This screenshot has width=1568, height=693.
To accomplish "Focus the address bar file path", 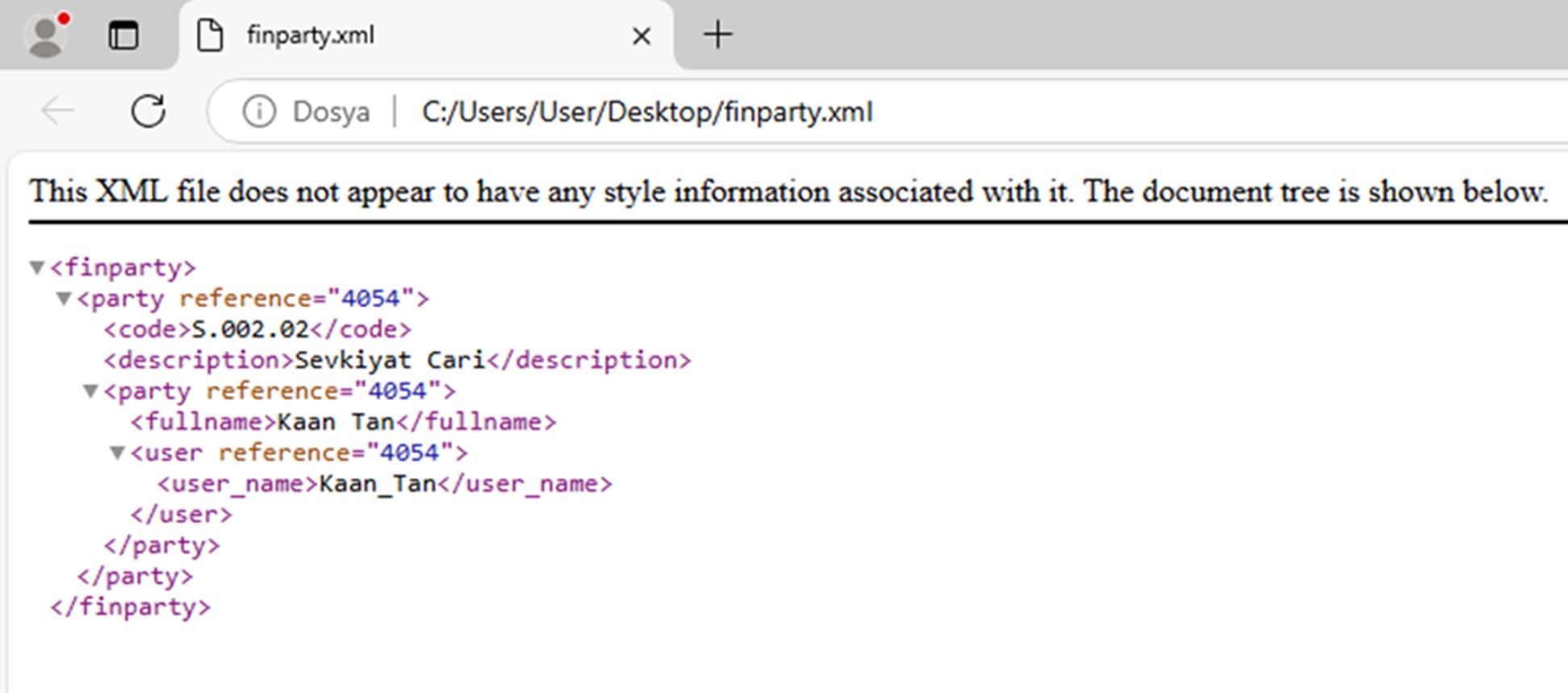I will [646, 111].
